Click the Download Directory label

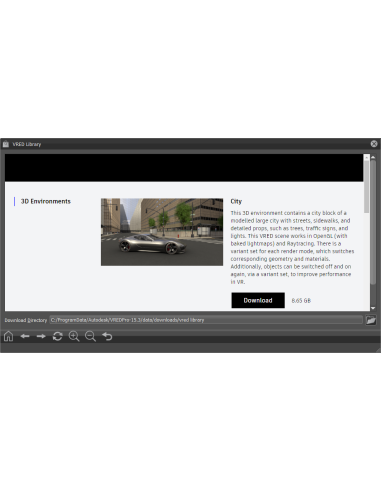tap(26, 320)
